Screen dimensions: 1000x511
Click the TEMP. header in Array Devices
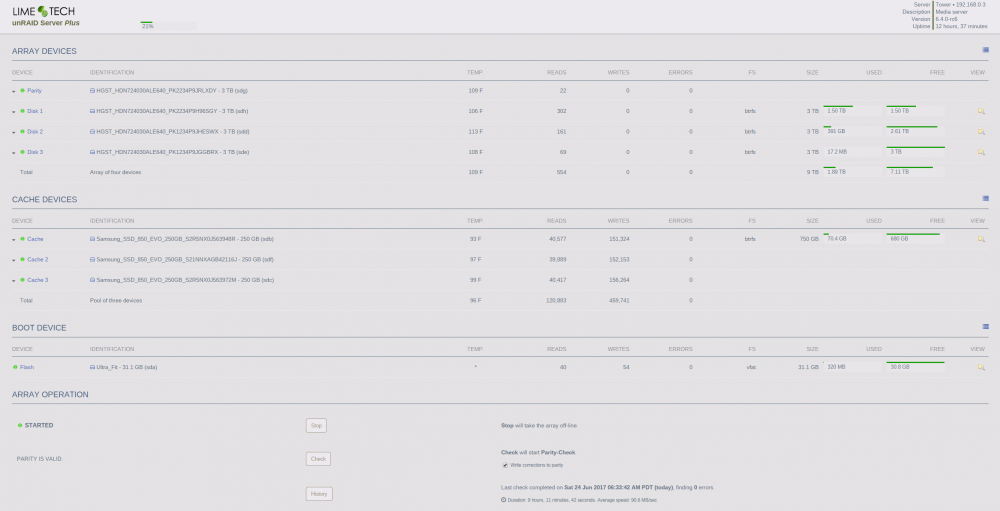(x=475, y=72)
